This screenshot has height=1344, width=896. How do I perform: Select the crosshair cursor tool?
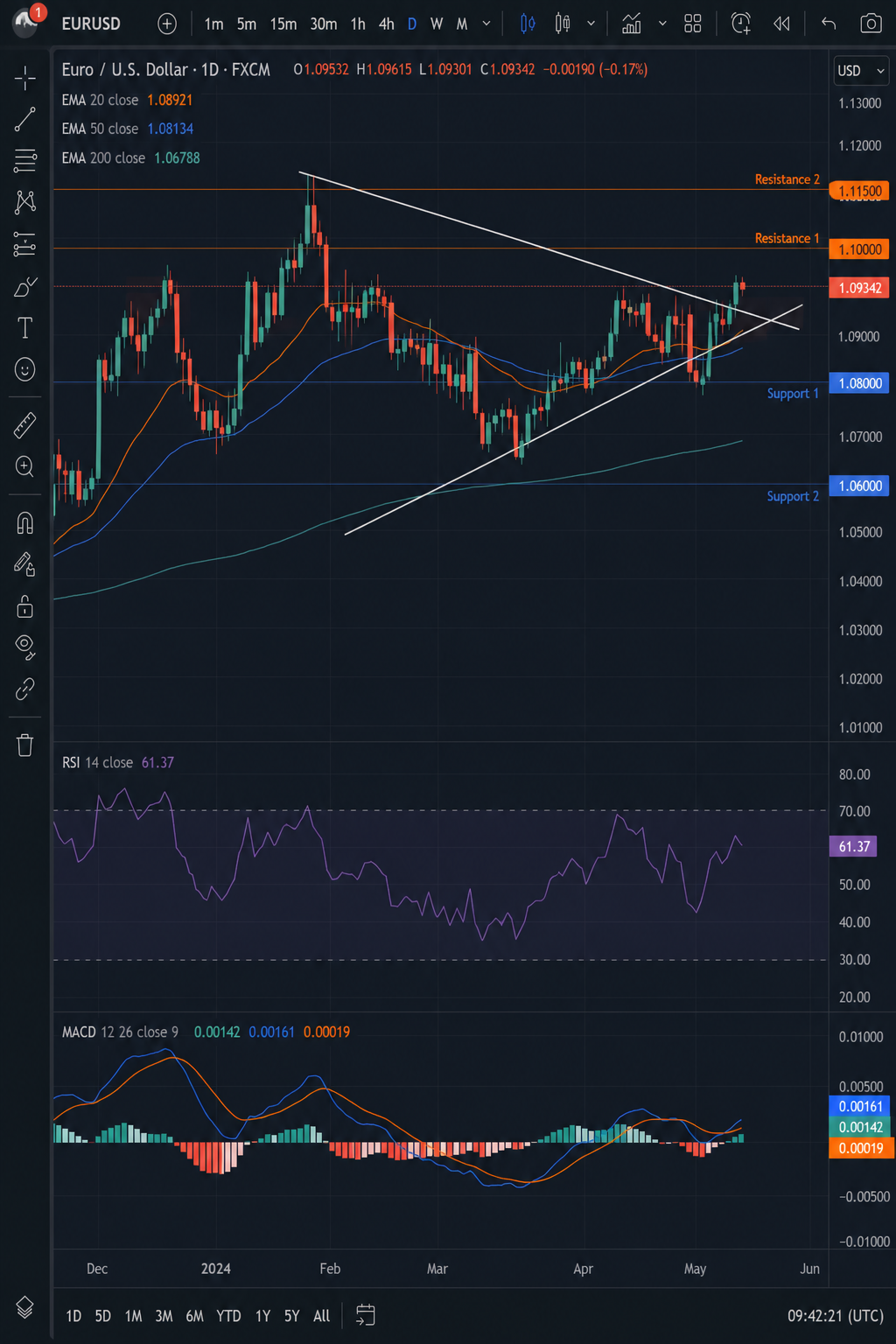click(x=24, y=79)
